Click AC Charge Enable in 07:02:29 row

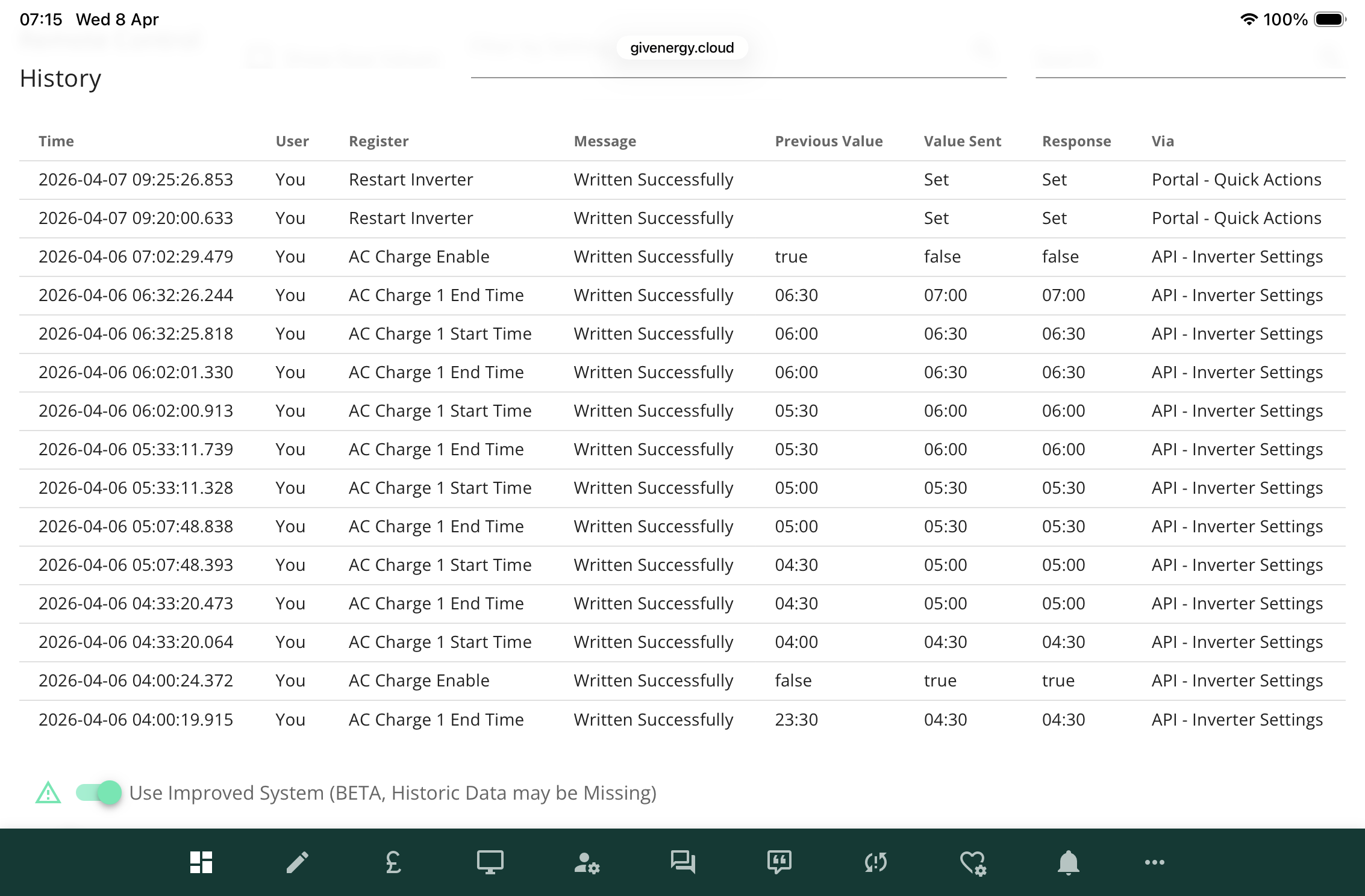[419, 257]
